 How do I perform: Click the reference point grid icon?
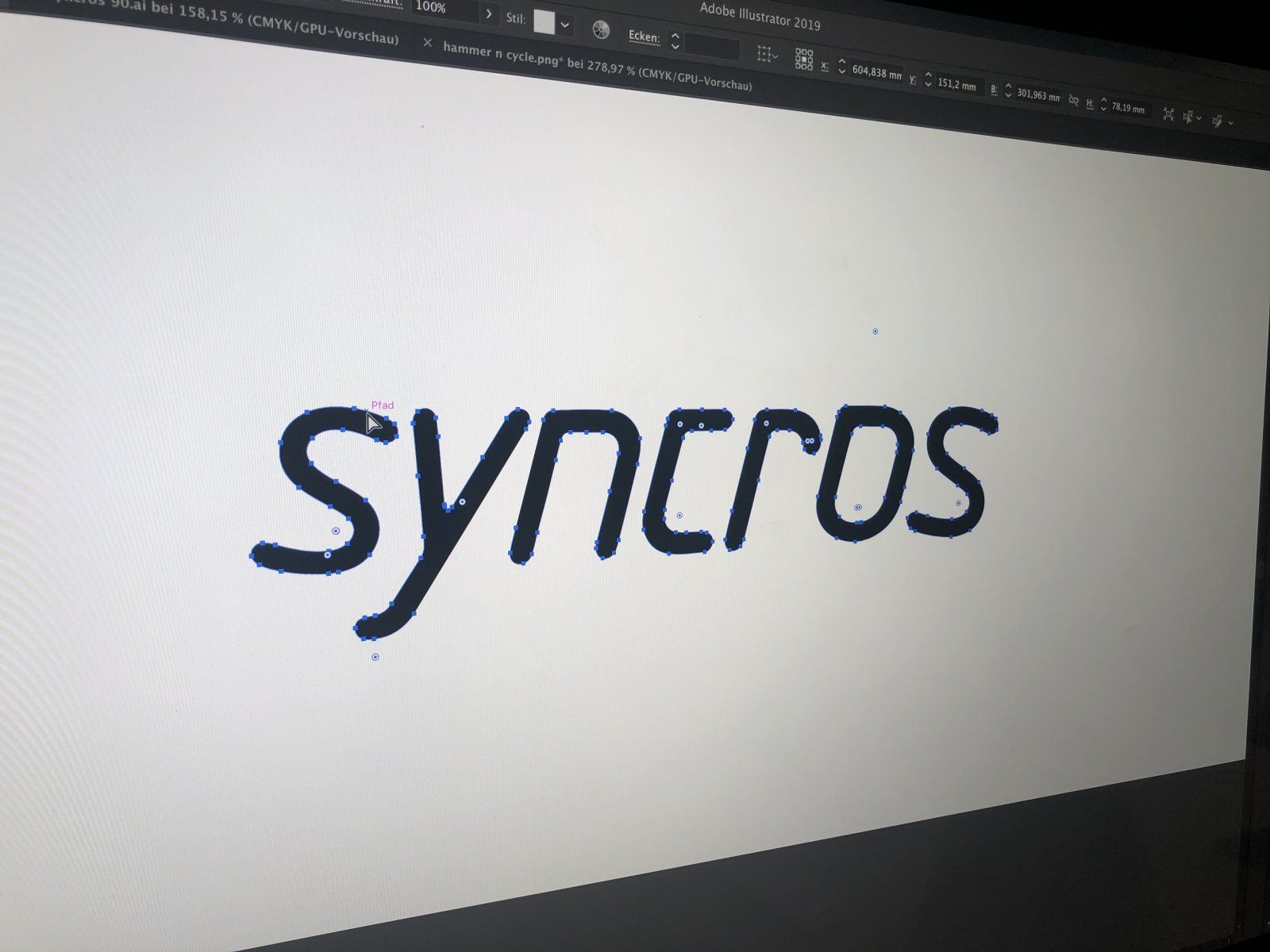[803, 59]
